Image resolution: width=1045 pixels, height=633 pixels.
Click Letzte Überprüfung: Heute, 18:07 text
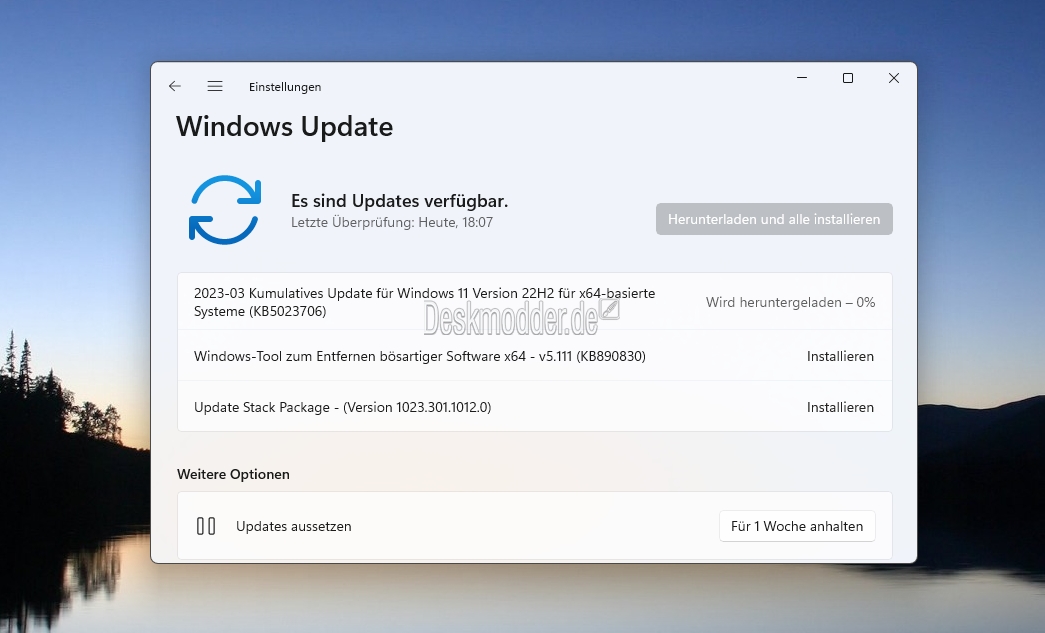tap(392, 223)
